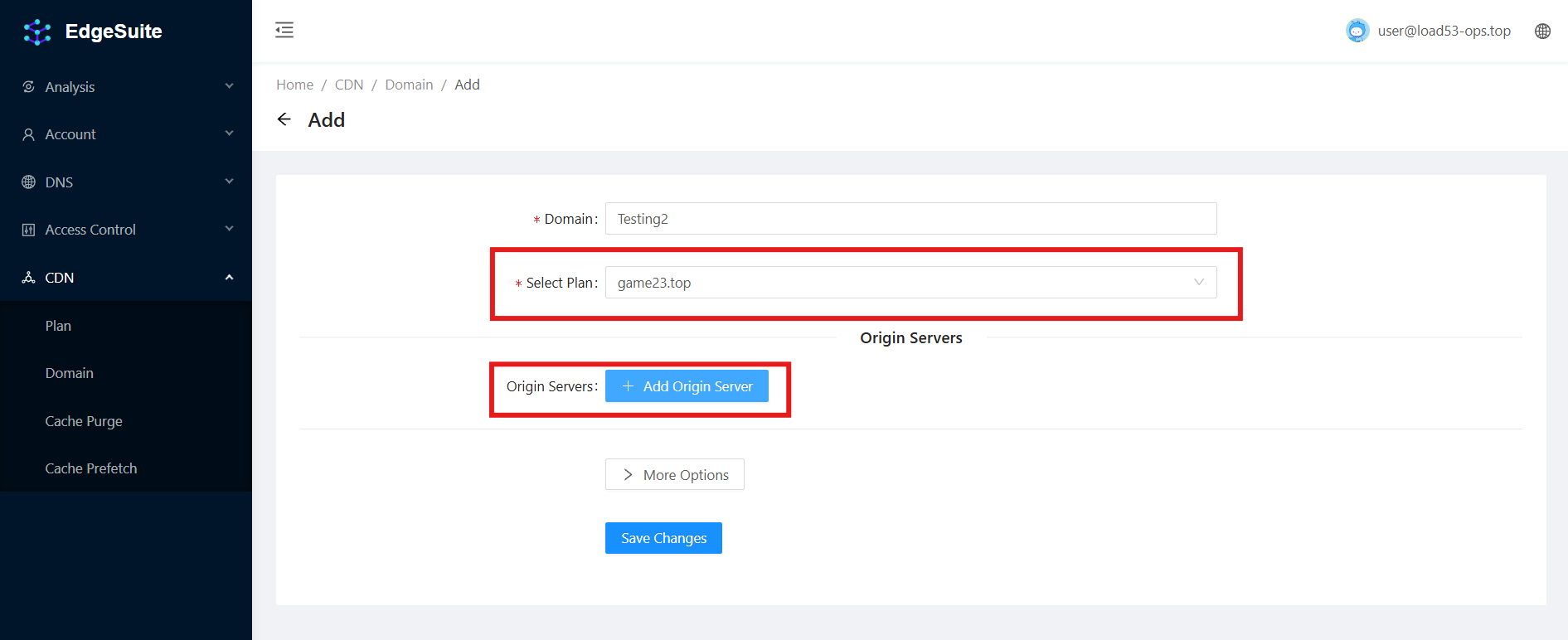
Task: Click the DNS globe icon in sidebar
Action: point(29,182)
